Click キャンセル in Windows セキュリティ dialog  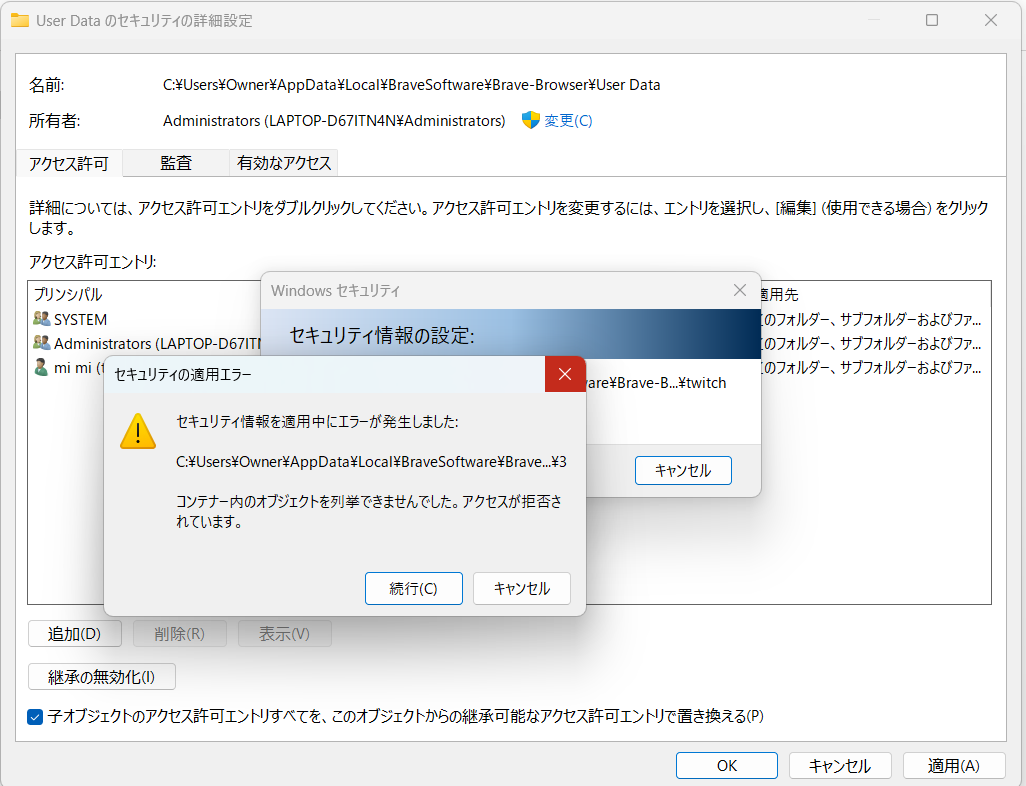point(683,471)
